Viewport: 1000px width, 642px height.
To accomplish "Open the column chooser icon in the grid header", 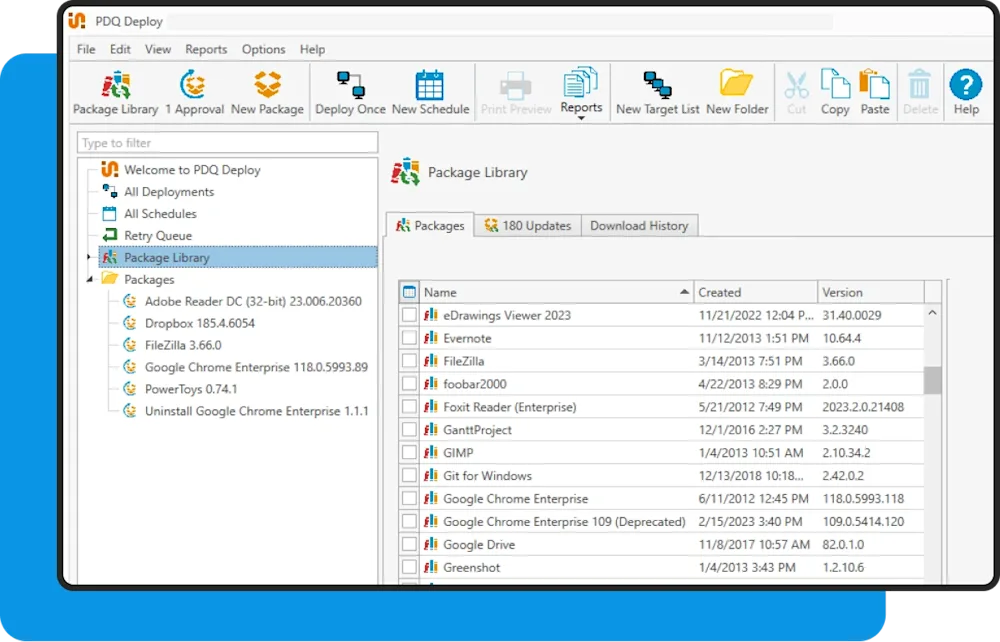I will (409, 292).
